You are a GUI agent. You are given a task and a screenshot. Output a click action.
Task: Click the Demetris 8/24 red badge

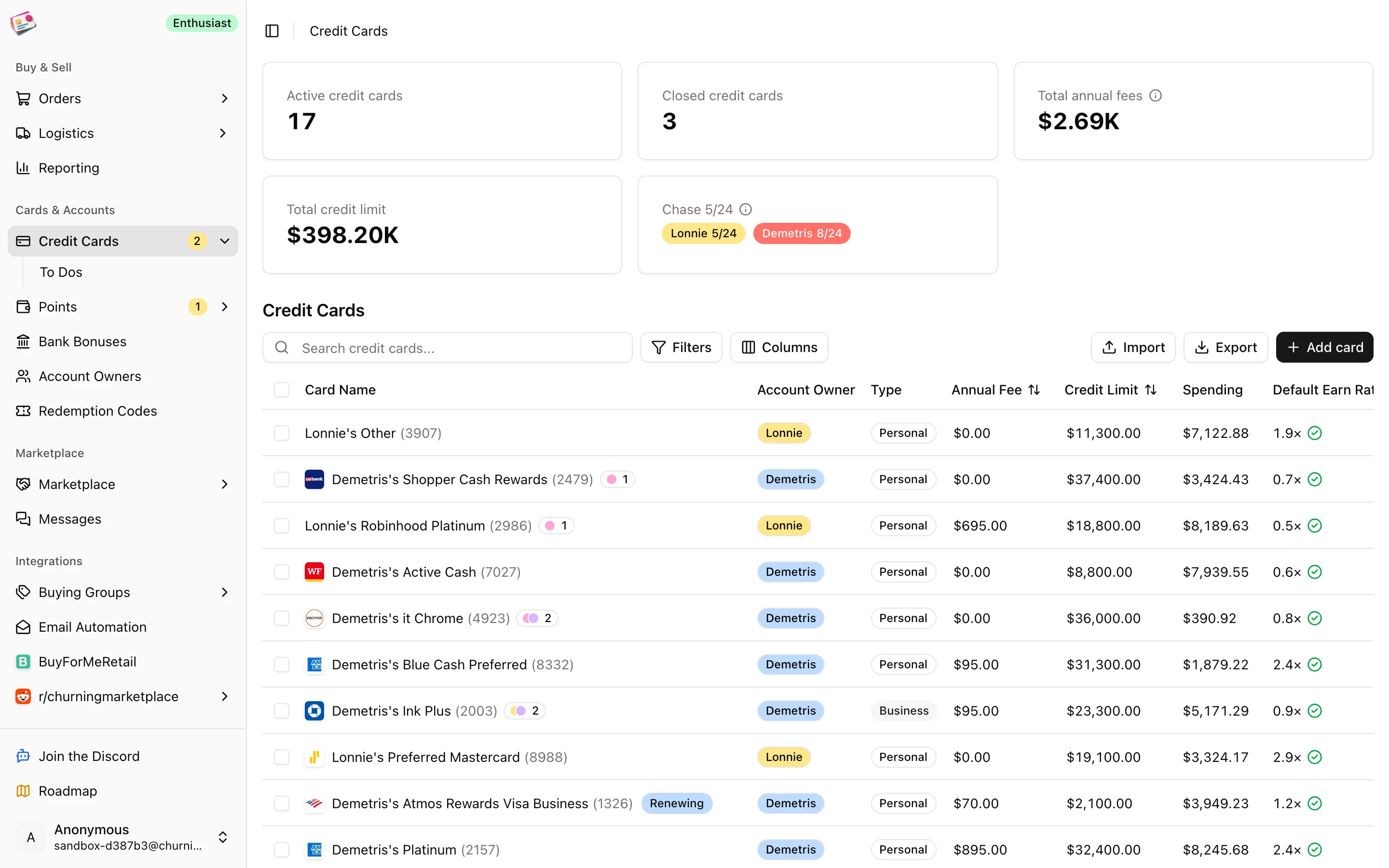click(x=801, y=233)
